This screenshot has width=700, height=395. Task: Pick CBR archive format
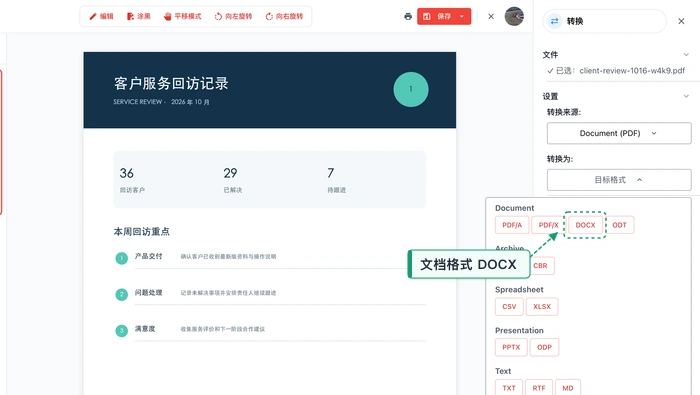[x=541, y=266]
